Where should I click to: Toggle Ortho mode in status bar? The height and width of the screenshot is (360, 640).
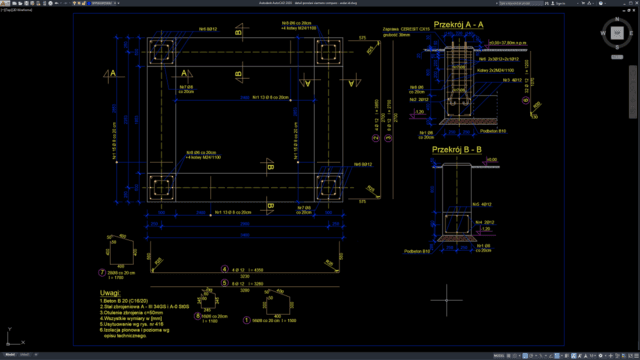[x=525, y=356]
